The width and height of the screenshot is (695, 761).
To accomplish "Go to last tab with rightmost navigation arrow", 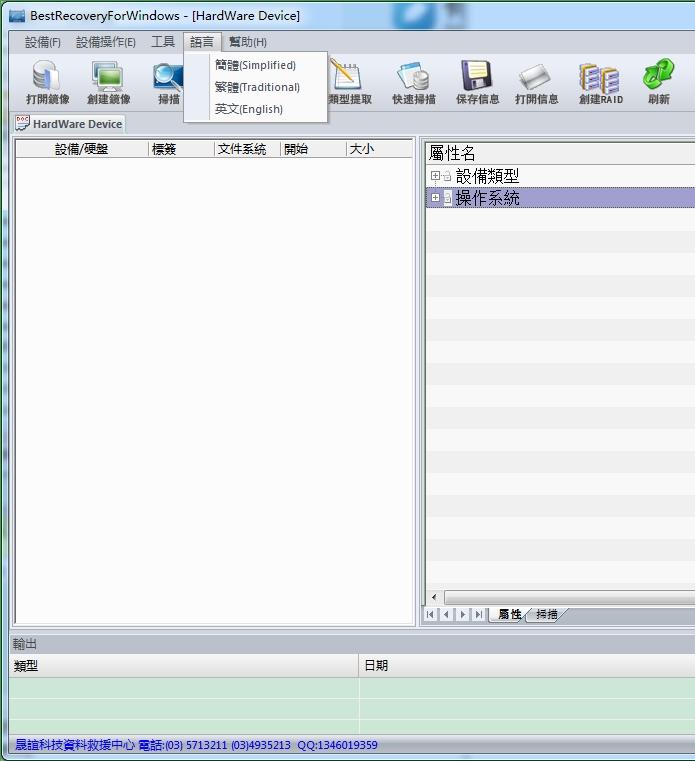I will click(479, 614).
